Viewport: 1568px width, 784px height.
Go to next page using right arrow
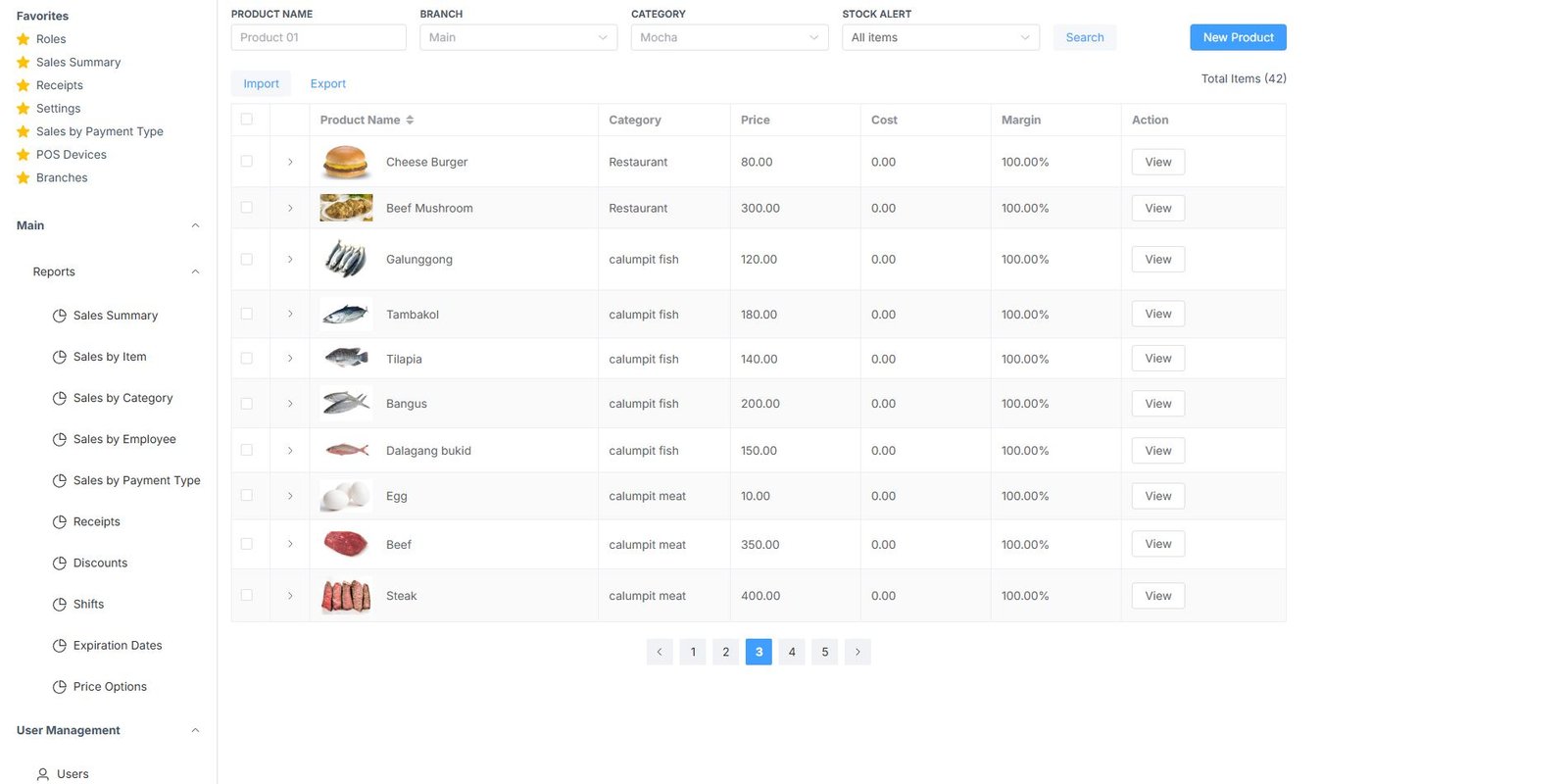point(857,652)
